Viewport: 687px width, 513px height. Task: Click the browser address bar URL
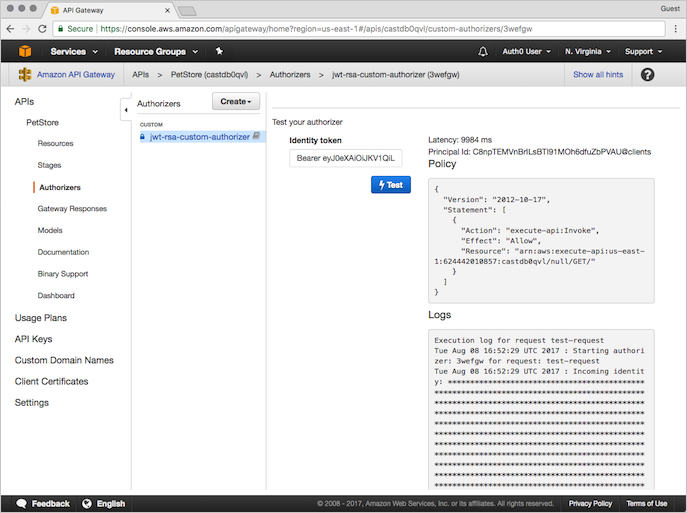[316, 29]
